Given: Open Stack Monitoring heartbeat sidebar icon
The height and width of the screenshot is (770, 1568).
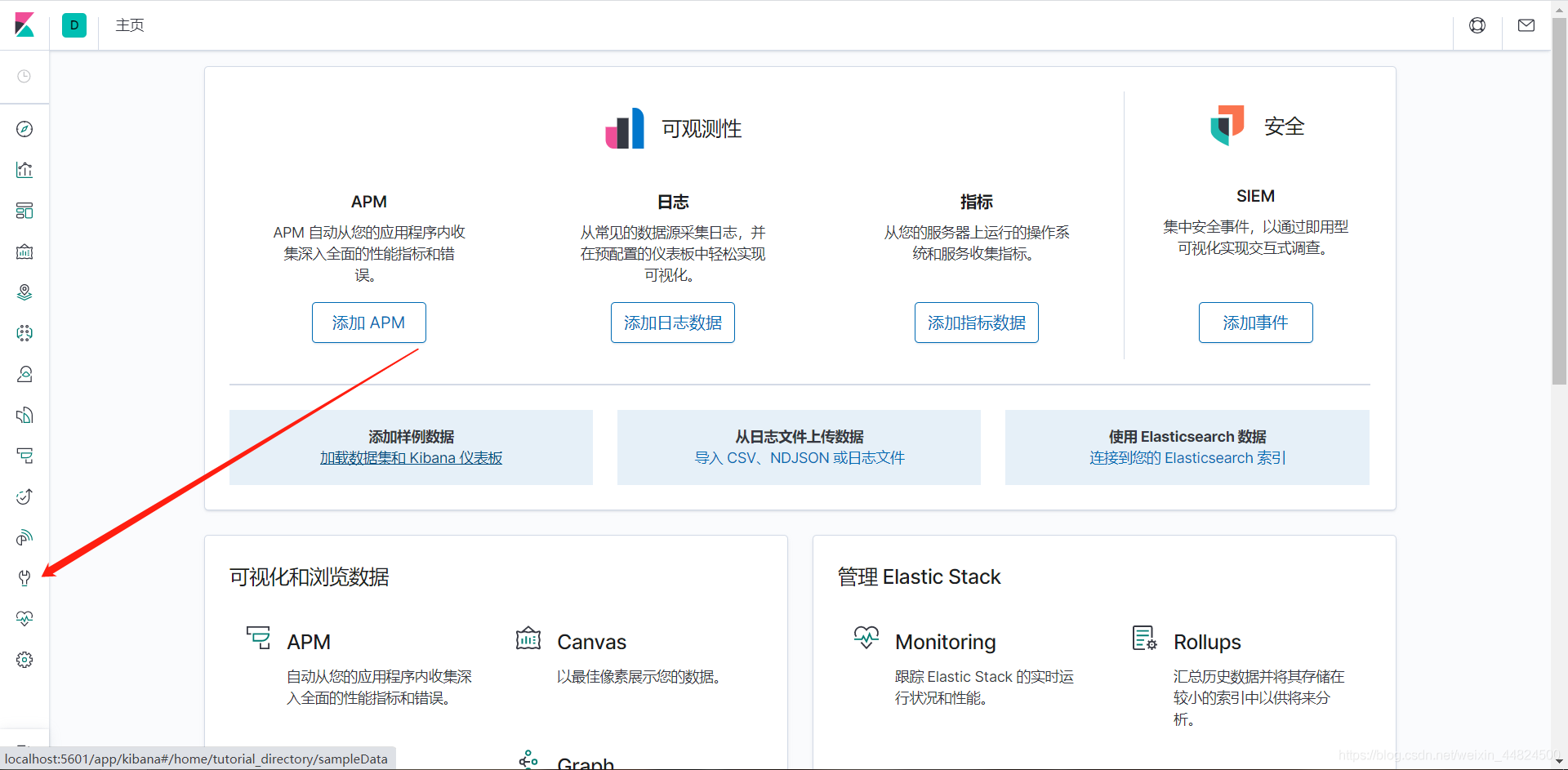Looking at the screenshot, I should [x=24, y=619].
